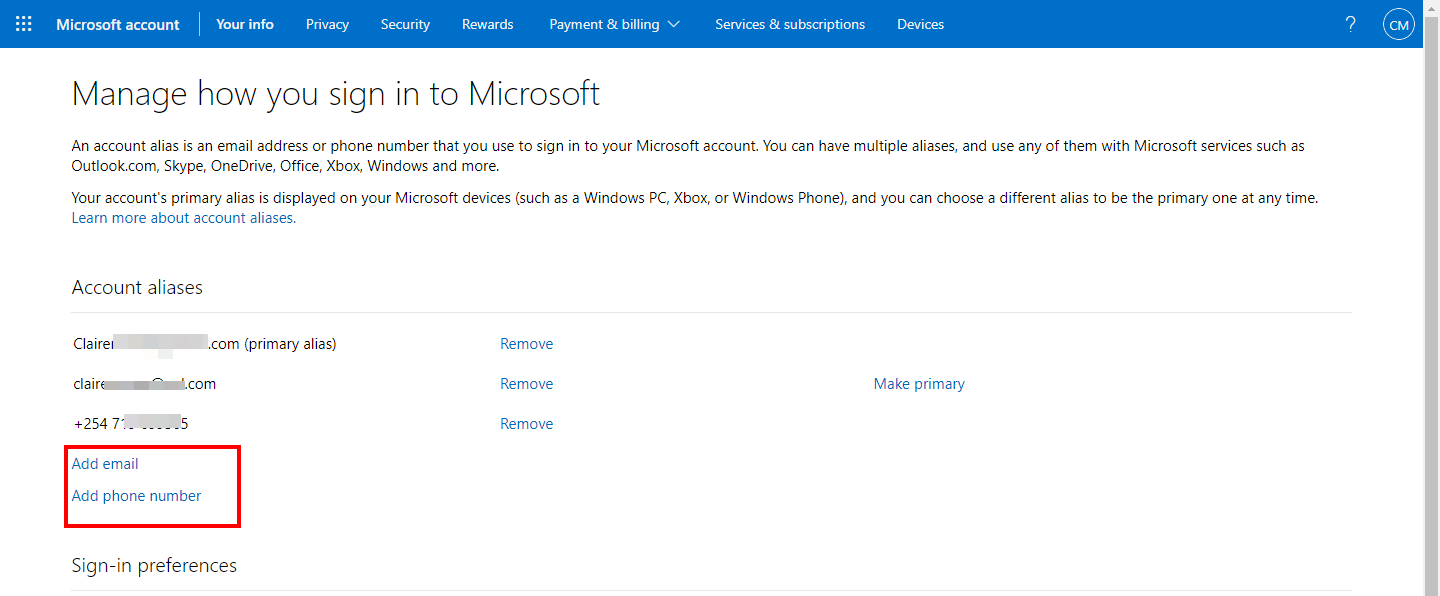Click the Add email link
This screenshot has height=596, width=1440.
coord(105,464)
